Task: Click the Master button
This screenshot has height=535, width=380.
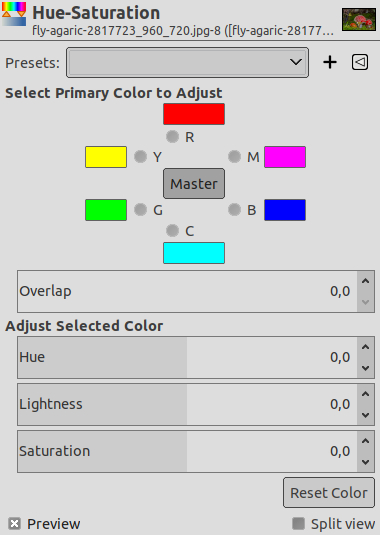Action: tap(194, 184)
